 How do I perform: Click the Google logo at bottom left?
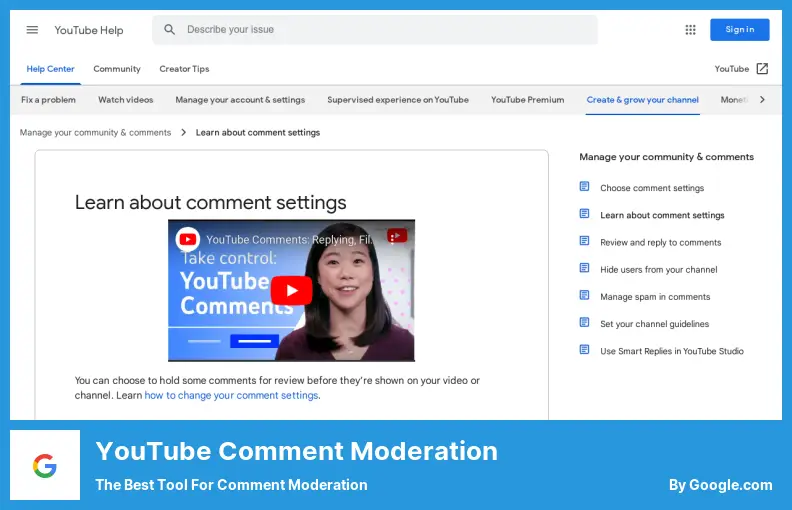tap(45, 465)
